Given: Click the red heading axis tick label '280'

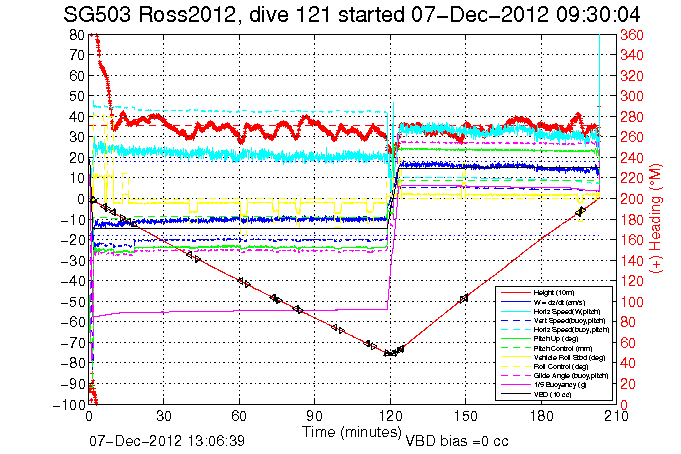Looking at the screenshot, I should 632,117.
